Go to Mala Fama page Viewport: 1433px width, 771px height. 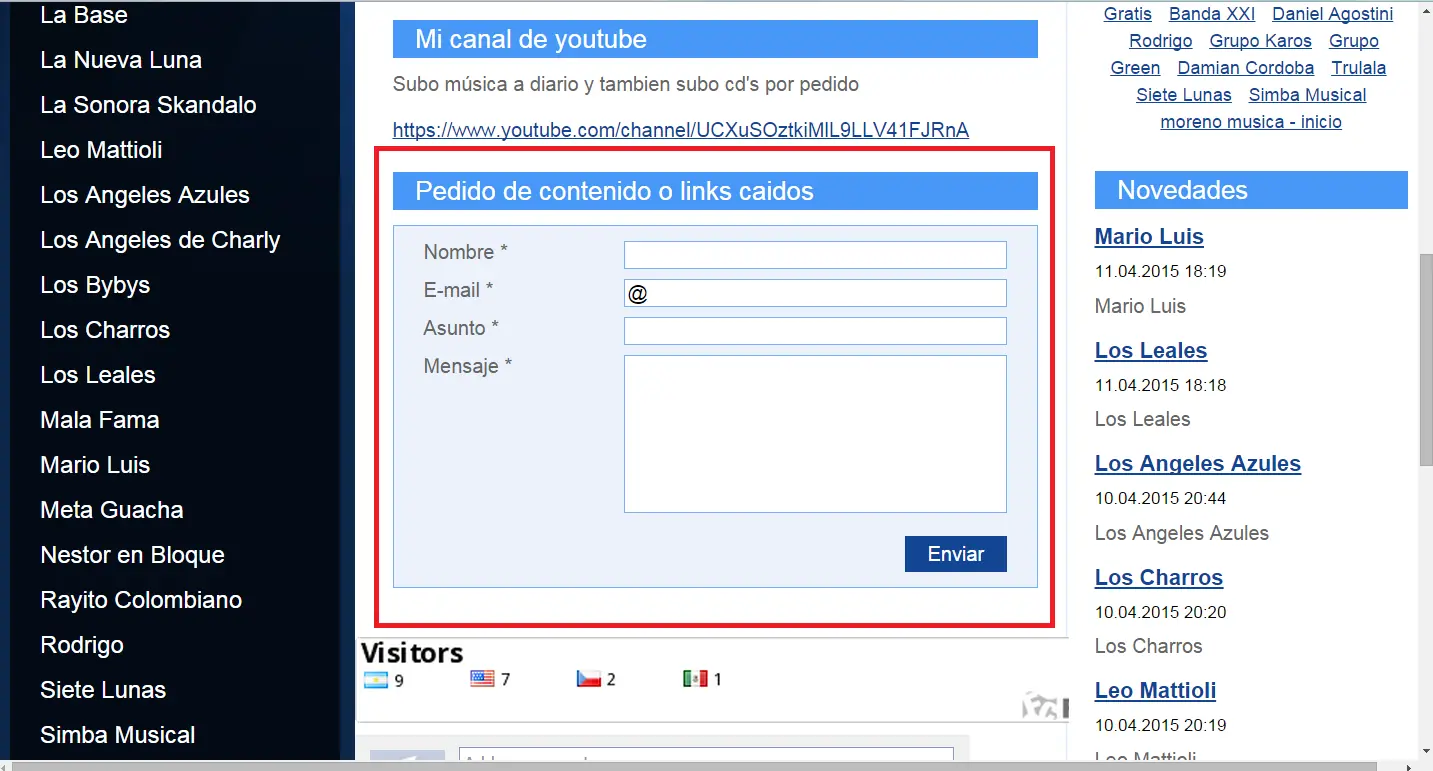point(100,420)
